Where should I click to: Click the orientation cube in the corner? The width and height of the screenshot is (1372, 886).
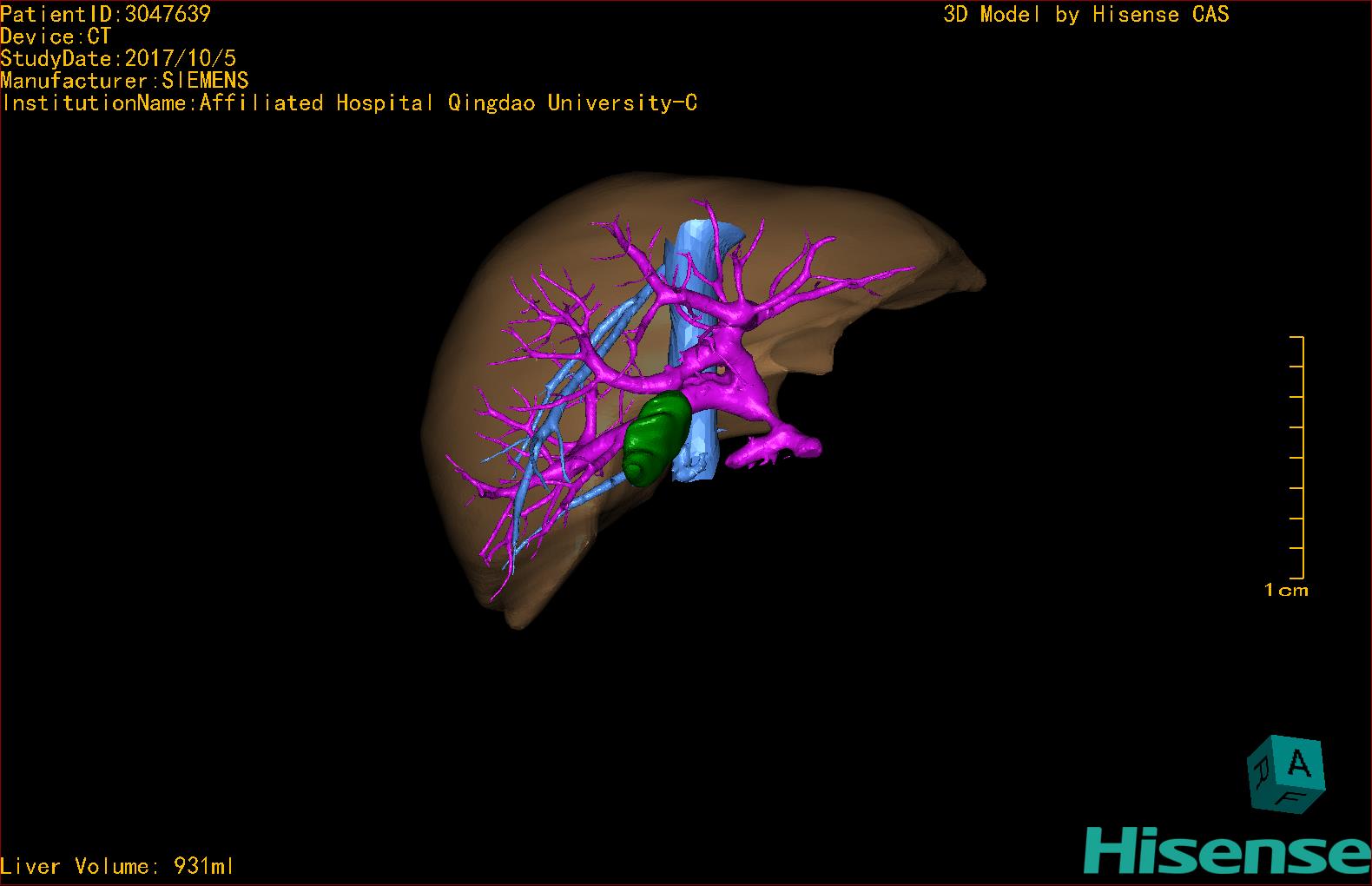tap(1287, 775)
